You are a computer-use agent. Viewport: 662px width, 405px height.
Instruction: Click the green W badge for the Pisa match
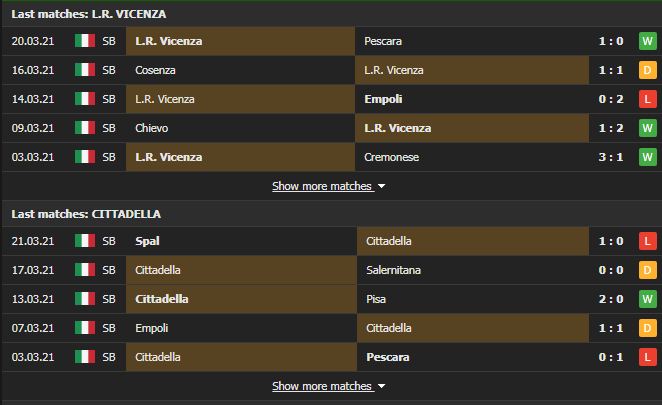[x=647, y=299]
